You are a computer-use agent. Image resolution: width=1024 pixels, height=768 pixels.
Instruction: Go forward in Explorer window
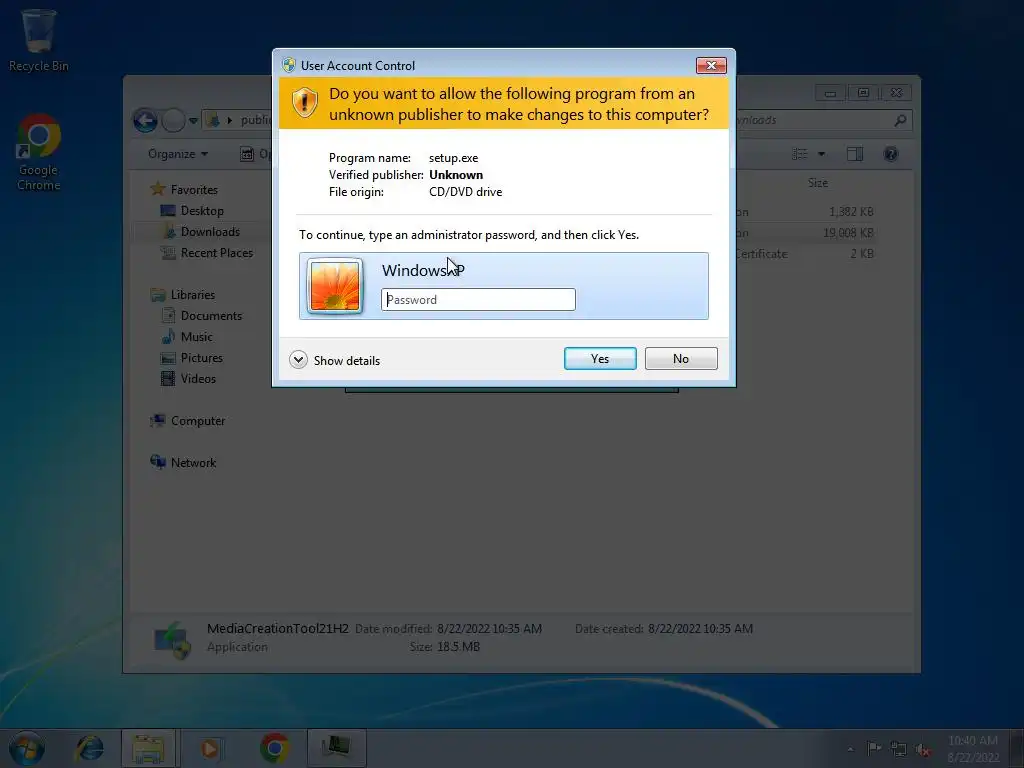click(x=173, y=120)
